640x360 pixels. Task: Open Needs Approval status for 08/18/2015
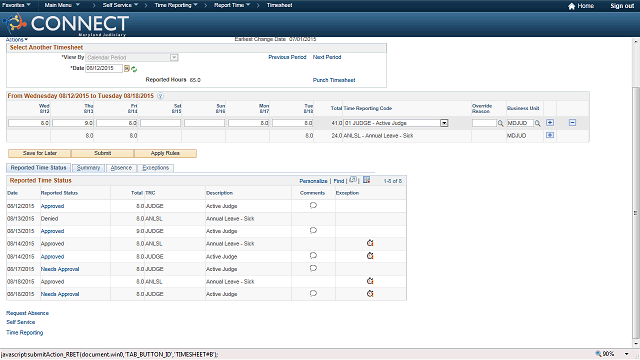pyautogui.click(x=60, y=294)
